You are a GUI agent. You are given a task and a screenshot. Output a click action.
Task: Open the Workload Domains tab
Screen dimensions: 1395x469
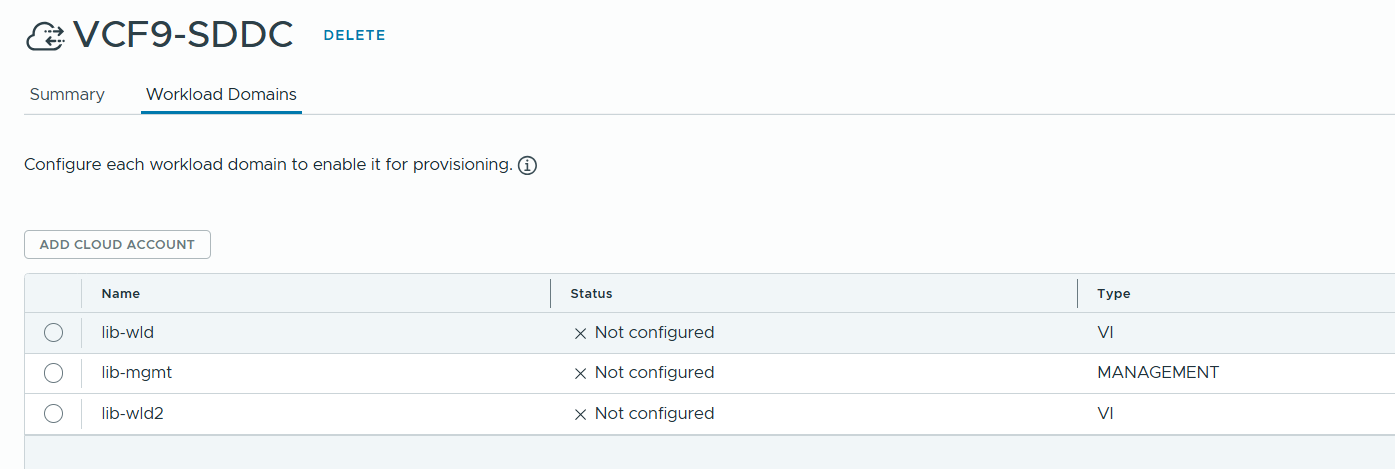(221, 94)
